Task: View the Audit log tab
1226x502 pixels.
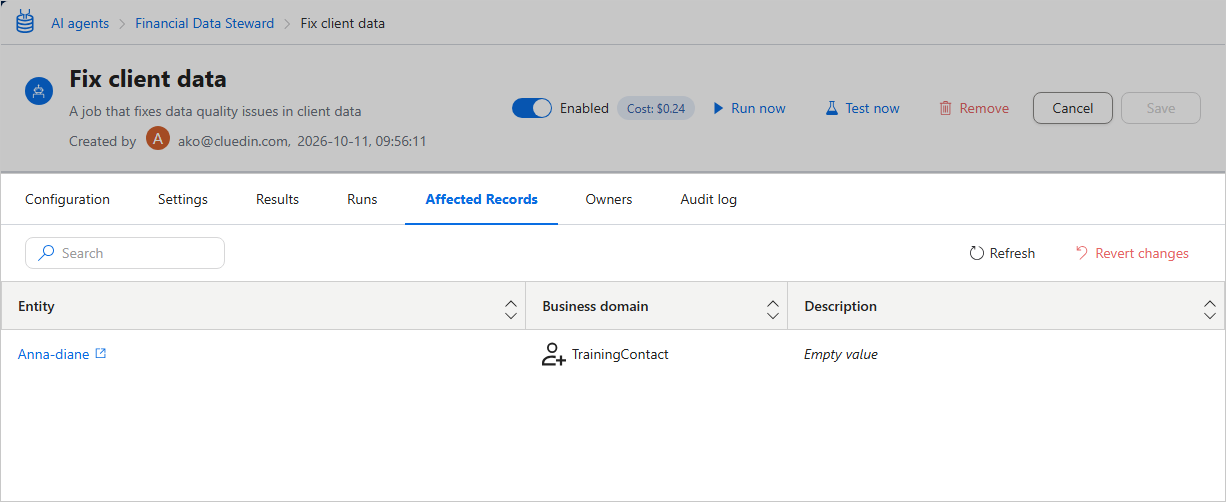Action: click(x=709, y=199)
